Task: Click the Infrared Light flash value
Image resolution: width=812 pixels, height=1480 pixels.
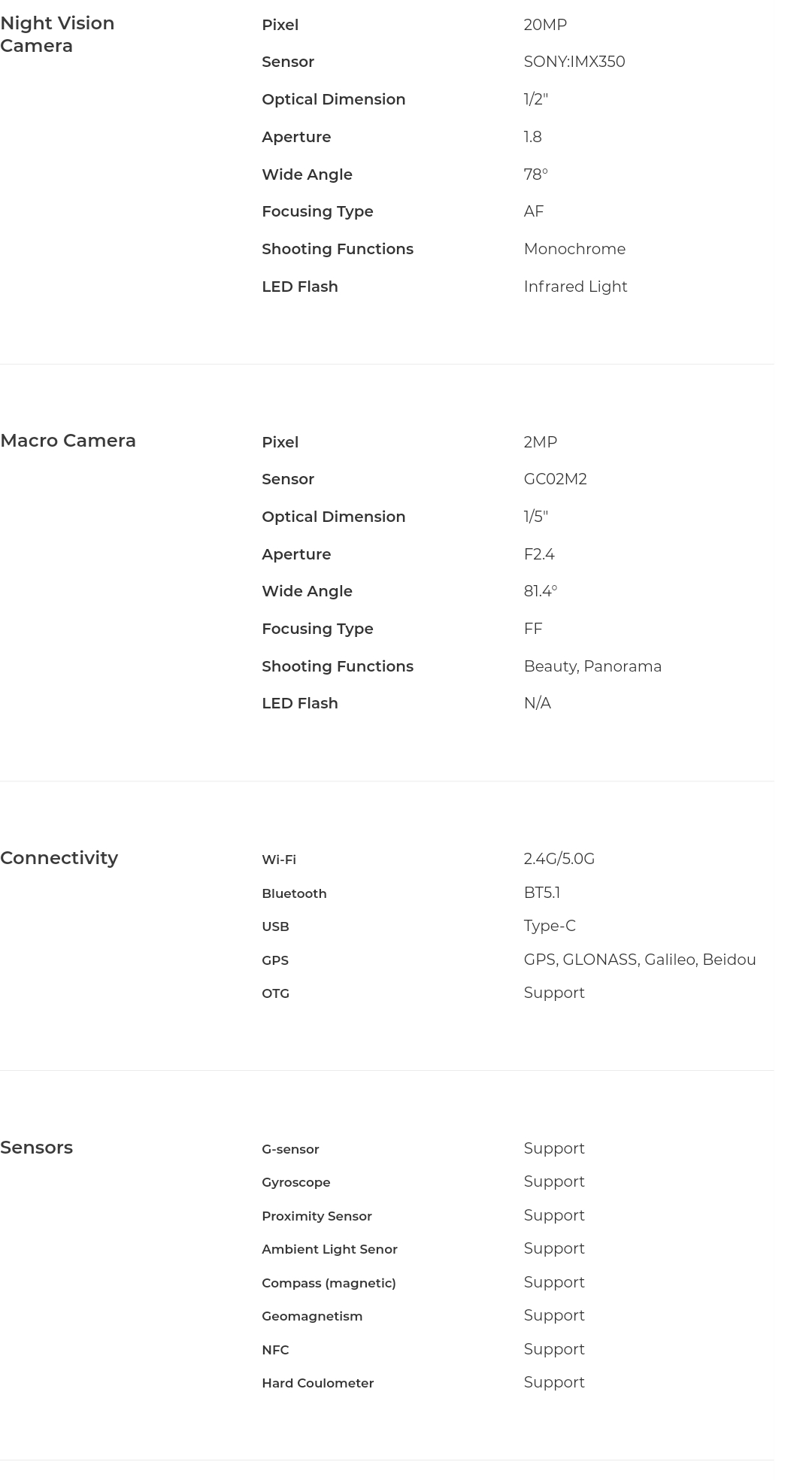Action: coord(575,287)
